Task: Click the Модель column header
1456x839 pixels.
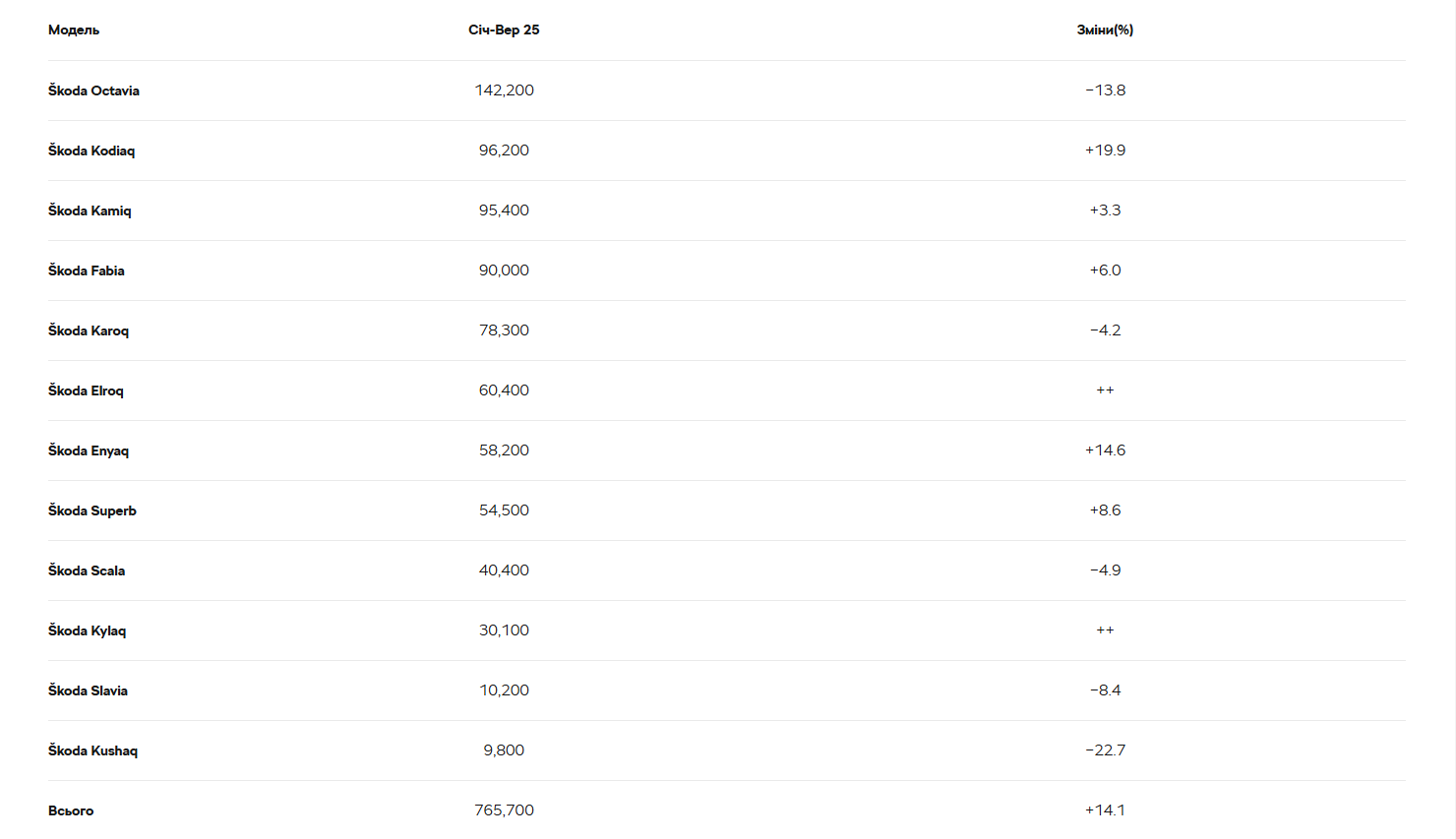Action: (74, 30)
